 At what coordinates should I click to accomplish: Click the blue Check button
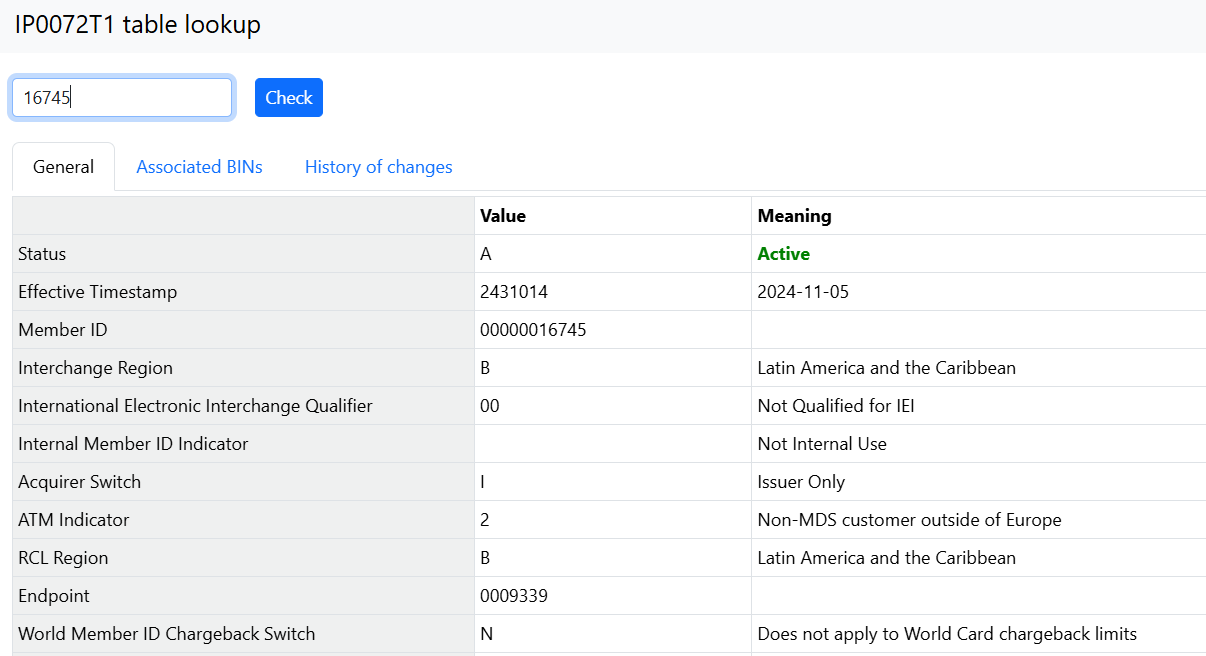(288, 97)
